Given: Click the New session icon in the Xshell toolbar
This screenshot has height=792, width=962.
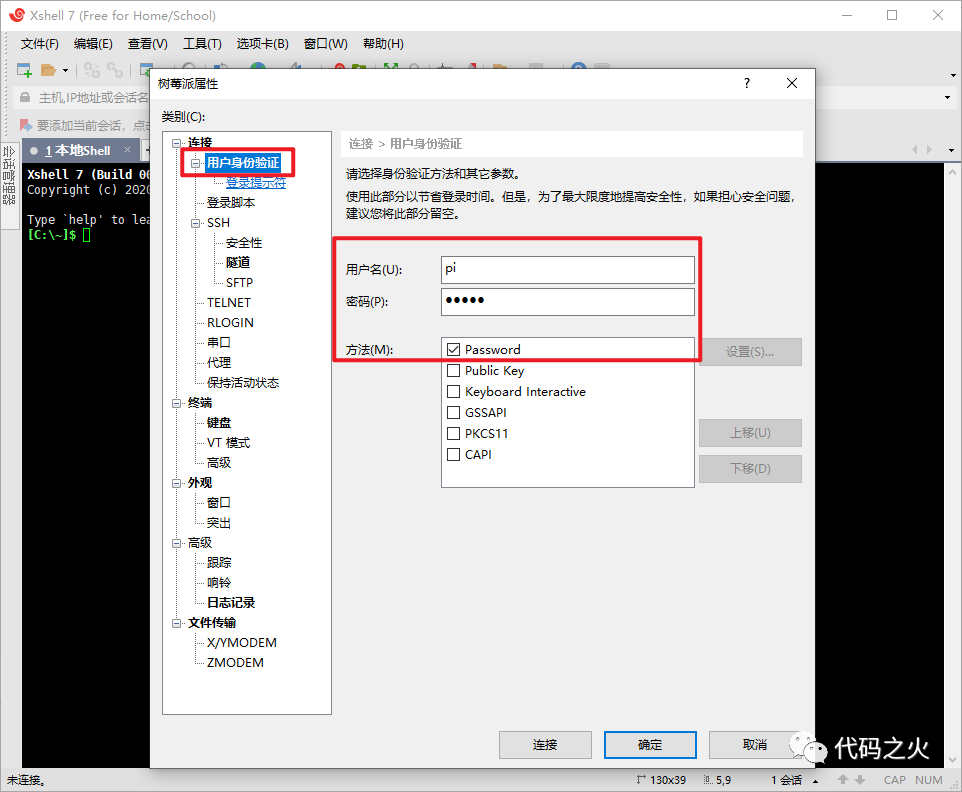Looking at the screenshot, I should point(24,71).
